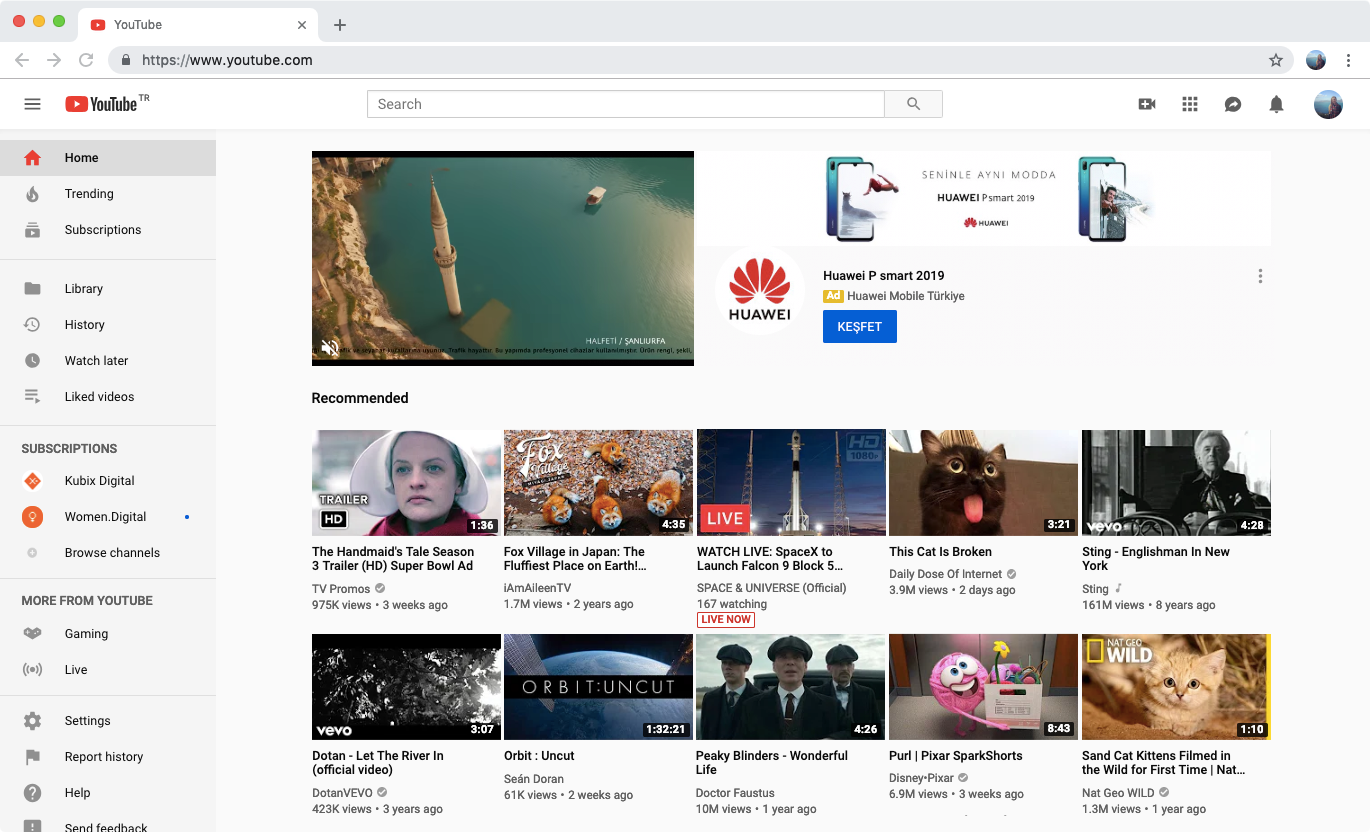The image size is (1370, 832).
Task: Go to Home in the sidebar
Action: click(108, 158)
